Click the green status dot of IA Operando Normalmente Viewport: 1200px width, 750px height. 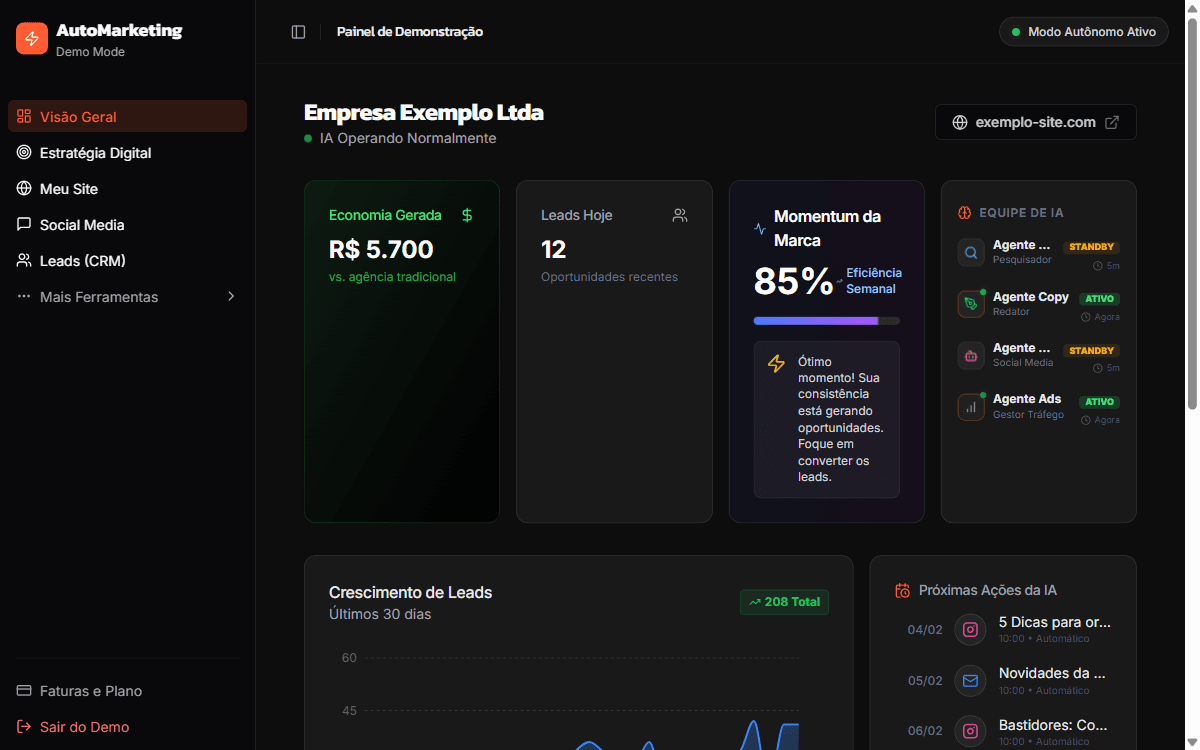pos(306,138)
